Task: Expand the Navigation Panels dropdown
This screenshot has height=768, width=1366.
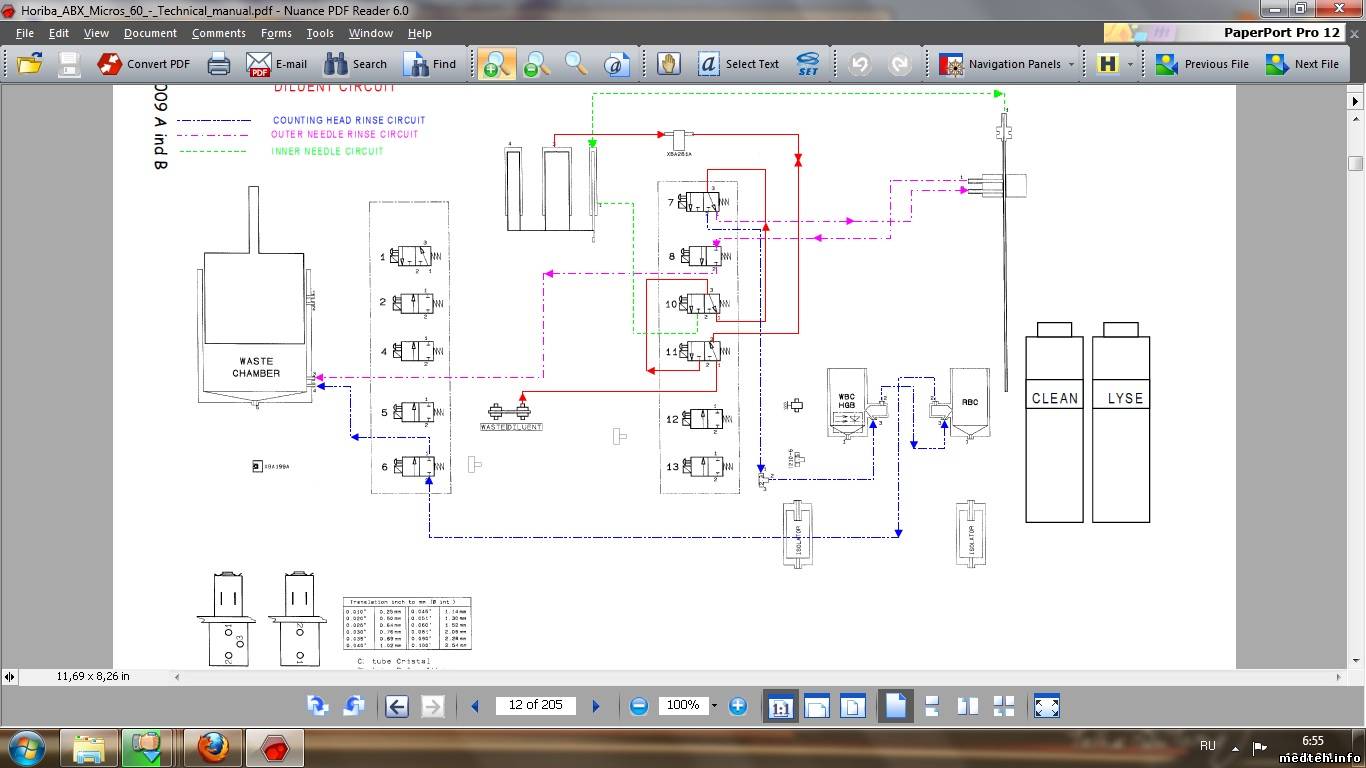Action: click(1071, 64)
